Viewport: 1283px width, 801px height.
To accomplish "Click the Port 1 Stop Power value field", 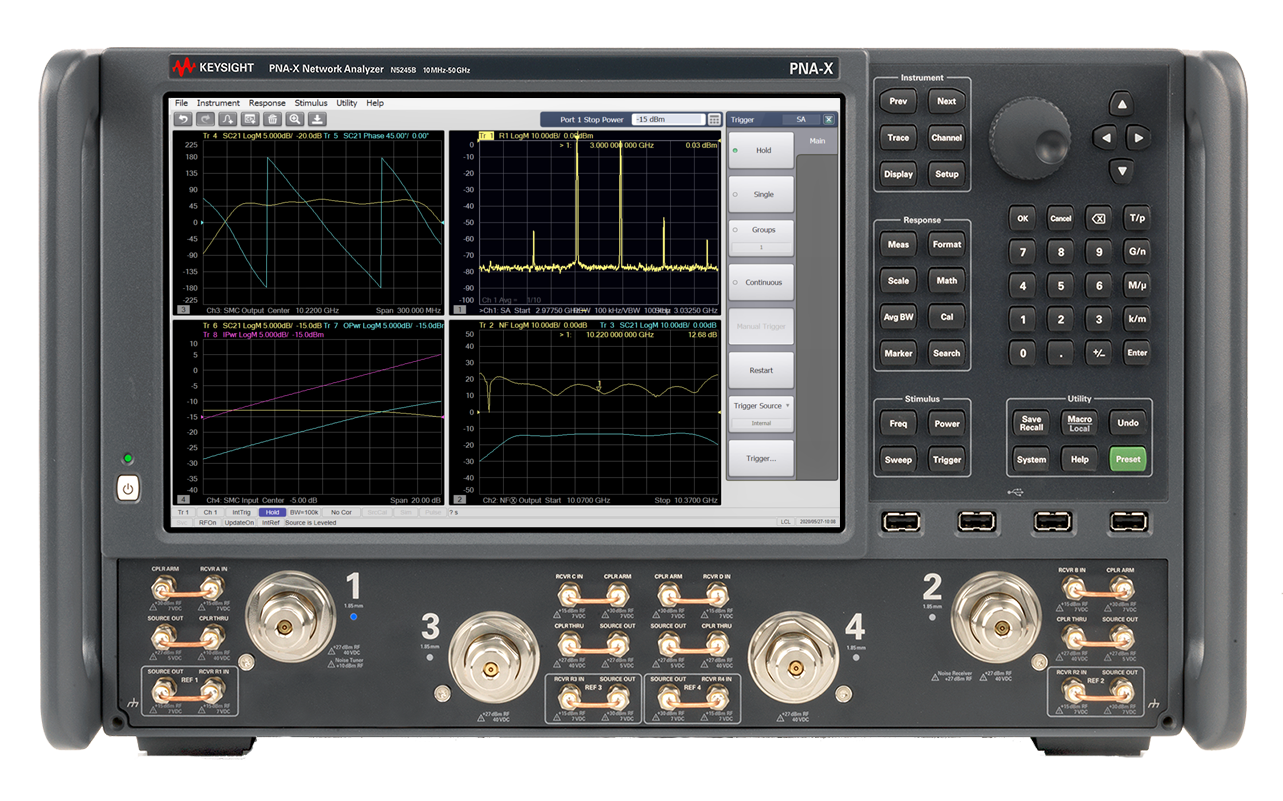I will click(668, 119).
